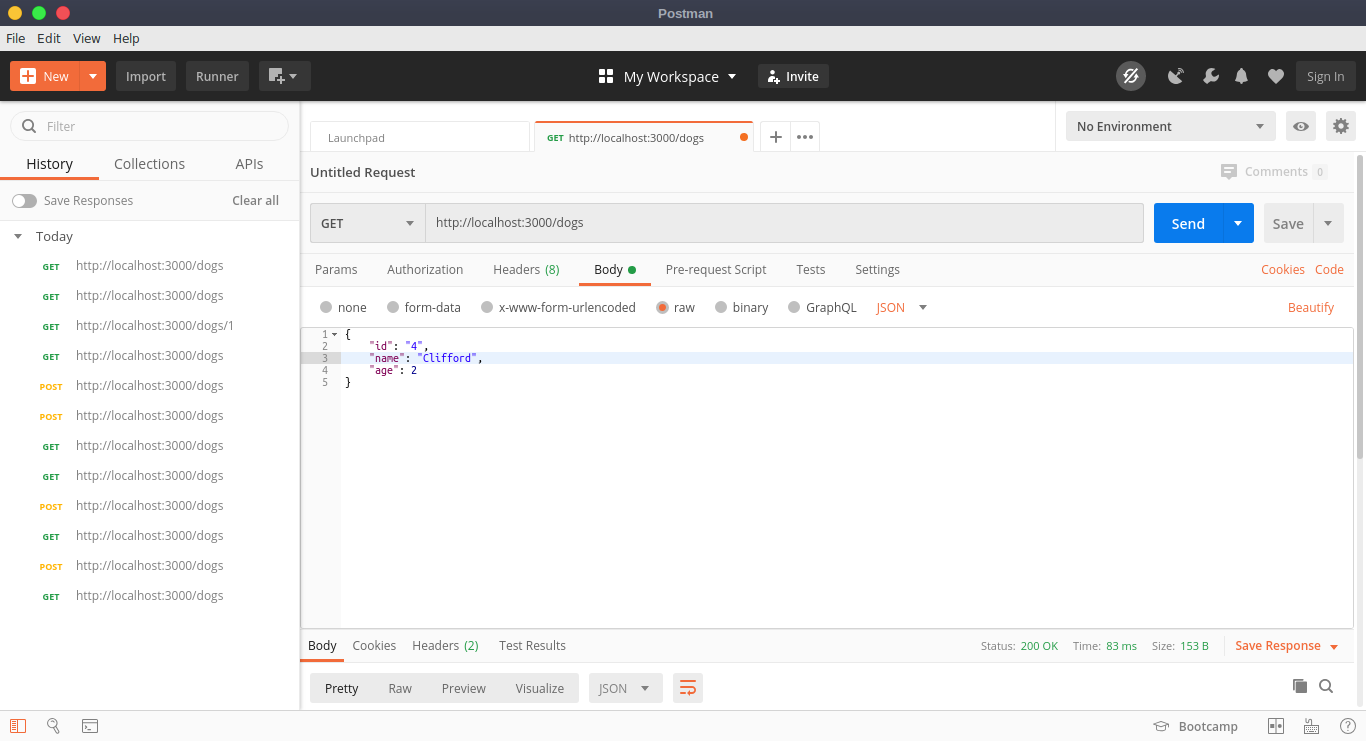Open the Pre-request Script tab
Image resolution: width=1366 pixels, height=741 pixels.
point(716,269)
